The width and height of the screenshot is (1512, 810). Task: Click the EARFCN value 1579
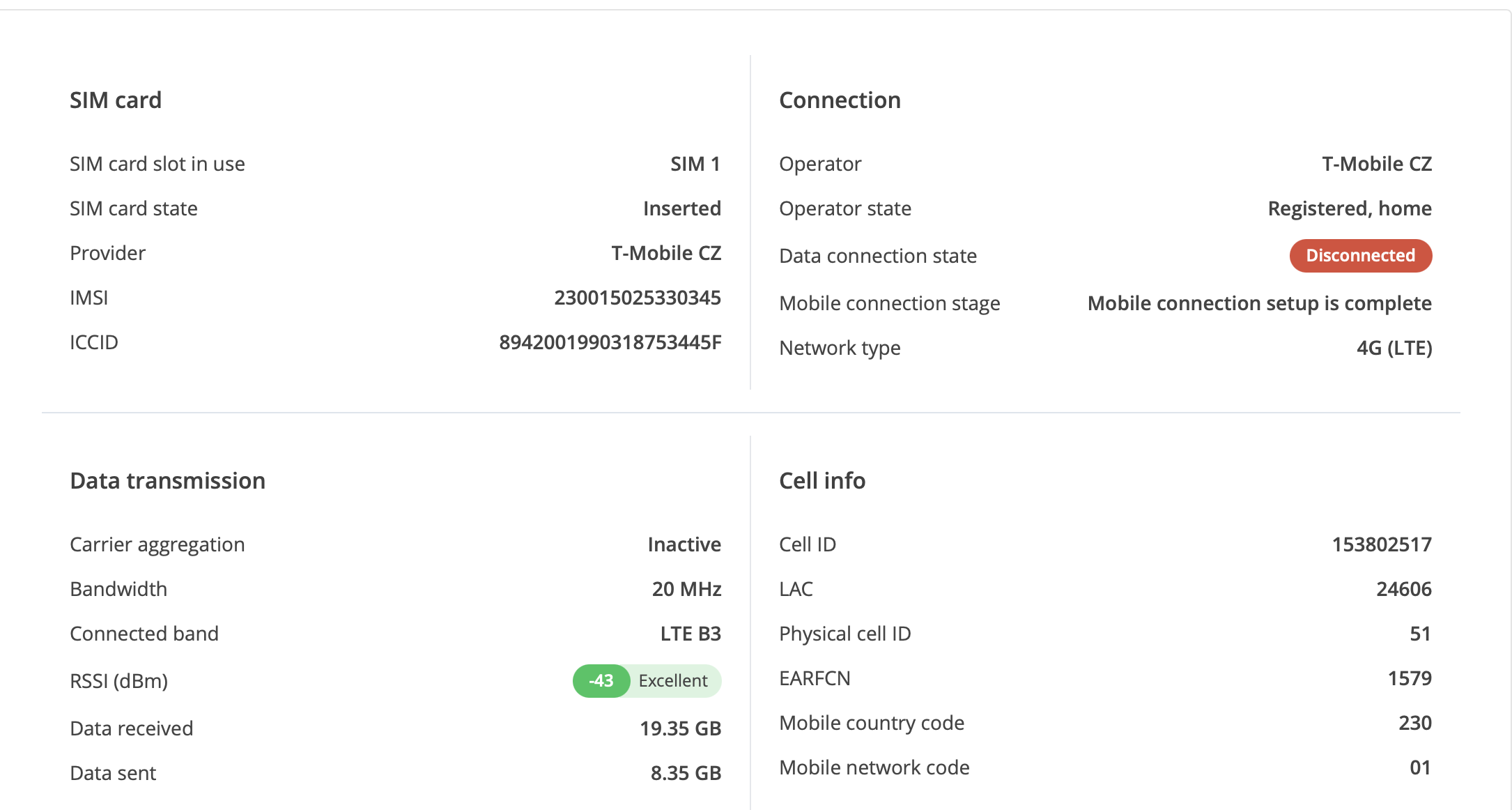tap(1409, 679)
